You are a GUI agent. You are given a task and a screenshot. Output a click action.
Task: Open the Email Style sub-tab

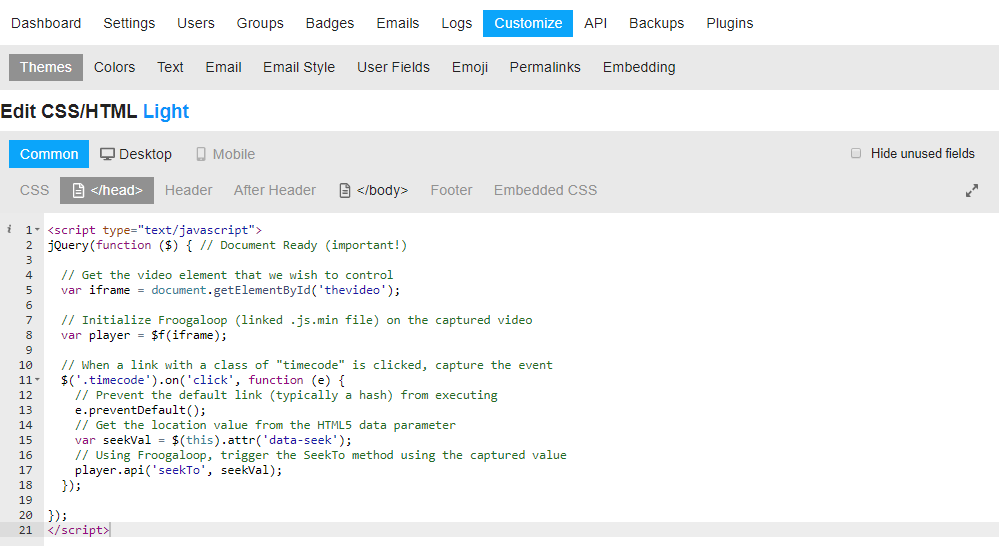[299, 68]
